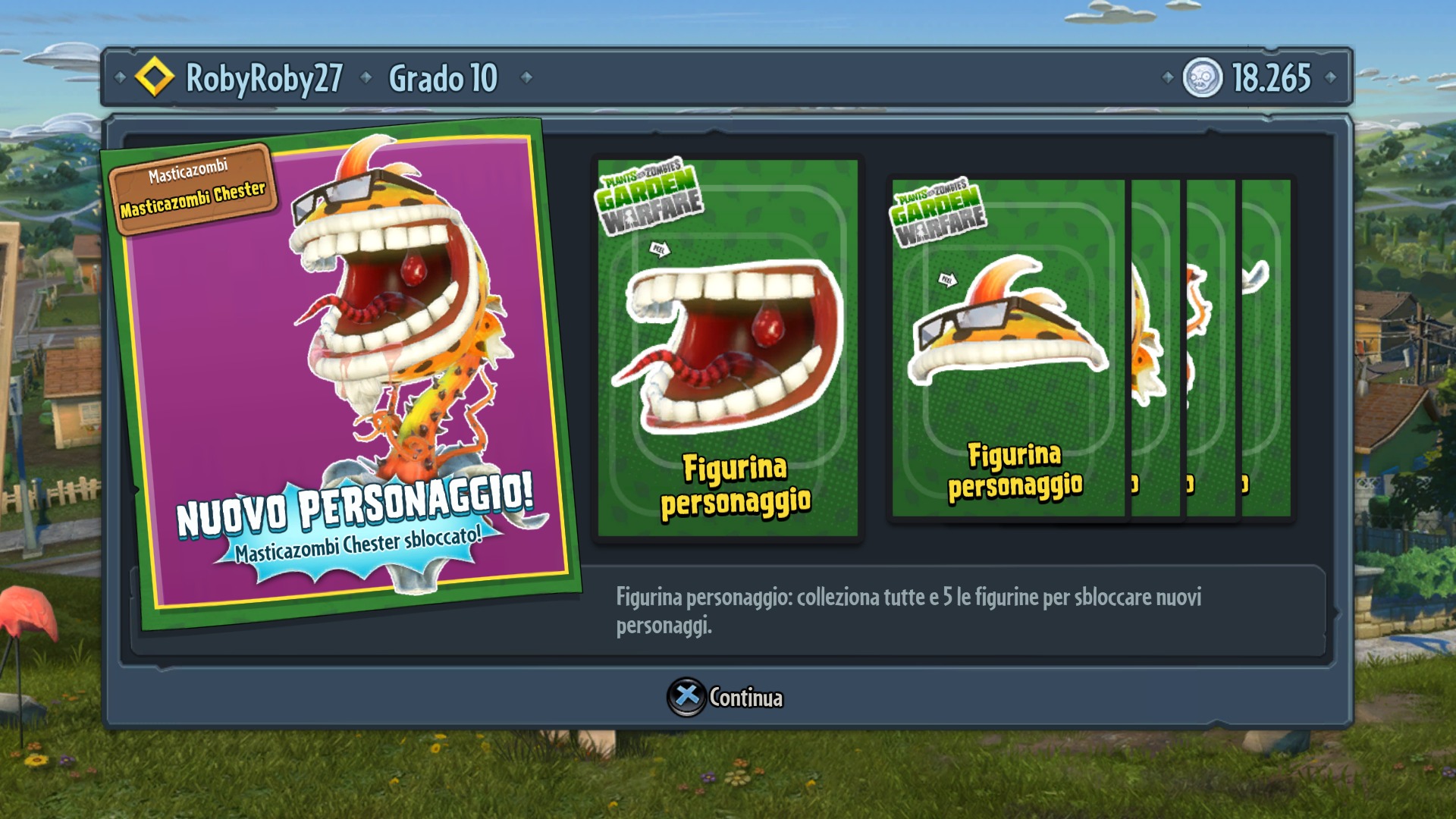Select the Continua prompt
Image resolution: width=1456 pixels, height=819 pixels.
tap(726, 697)
